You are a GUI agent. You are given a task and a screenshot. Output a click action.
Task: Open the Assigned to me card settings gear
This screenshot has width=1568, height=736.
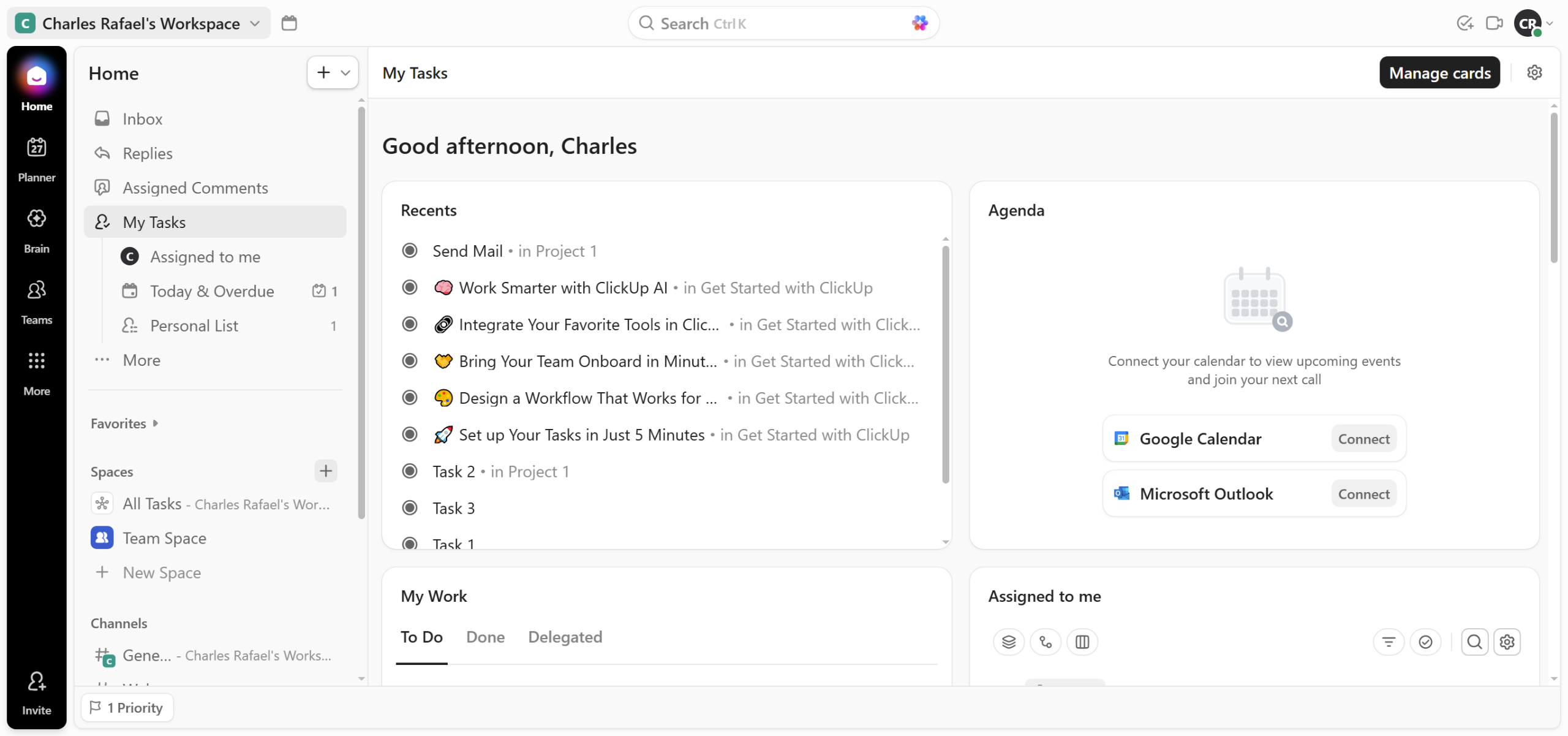click(1507, 642)
